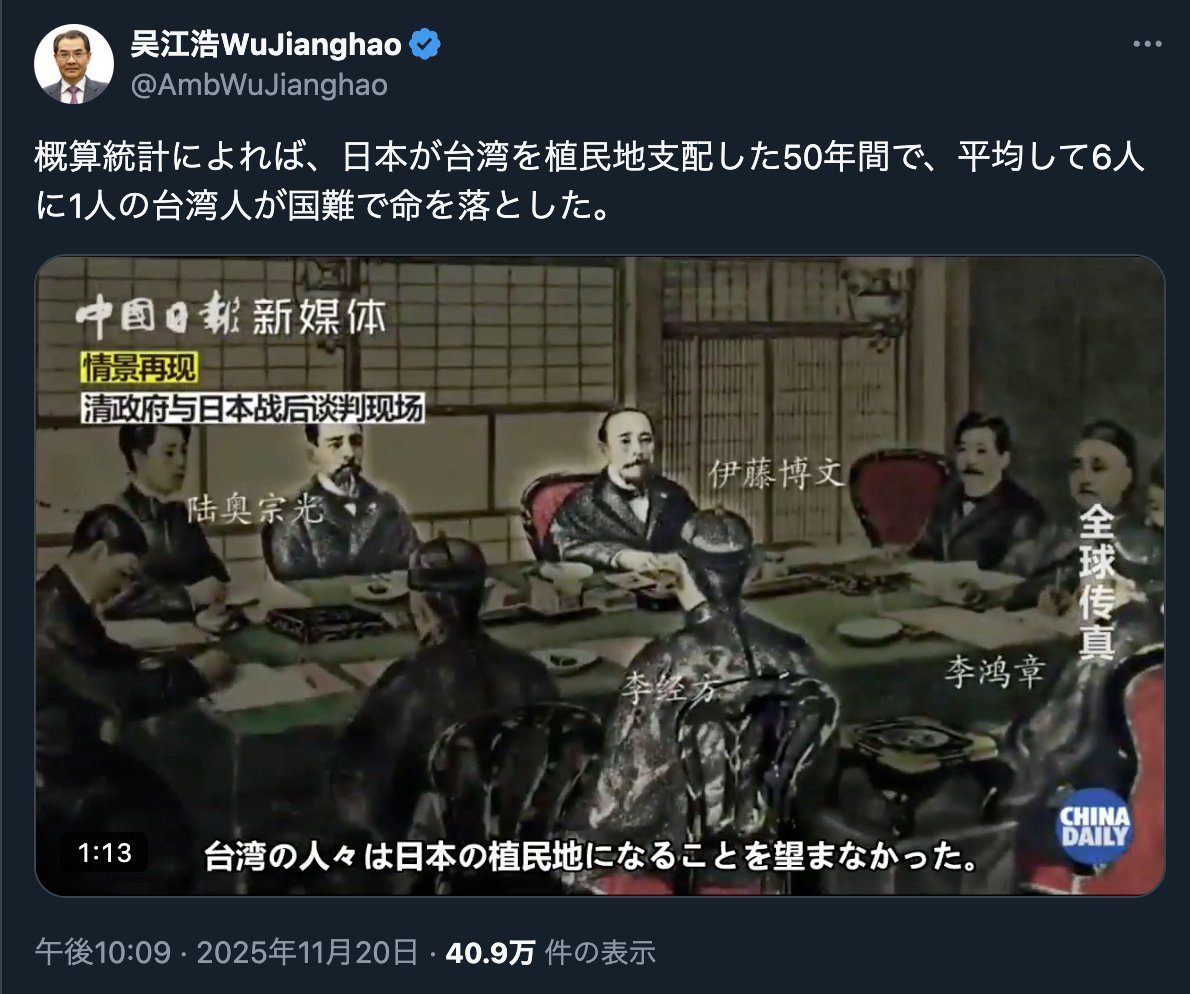1190x994 pixels.
Task: Click the 午後10:09 timestamp
Action: [x=103, y=952]
